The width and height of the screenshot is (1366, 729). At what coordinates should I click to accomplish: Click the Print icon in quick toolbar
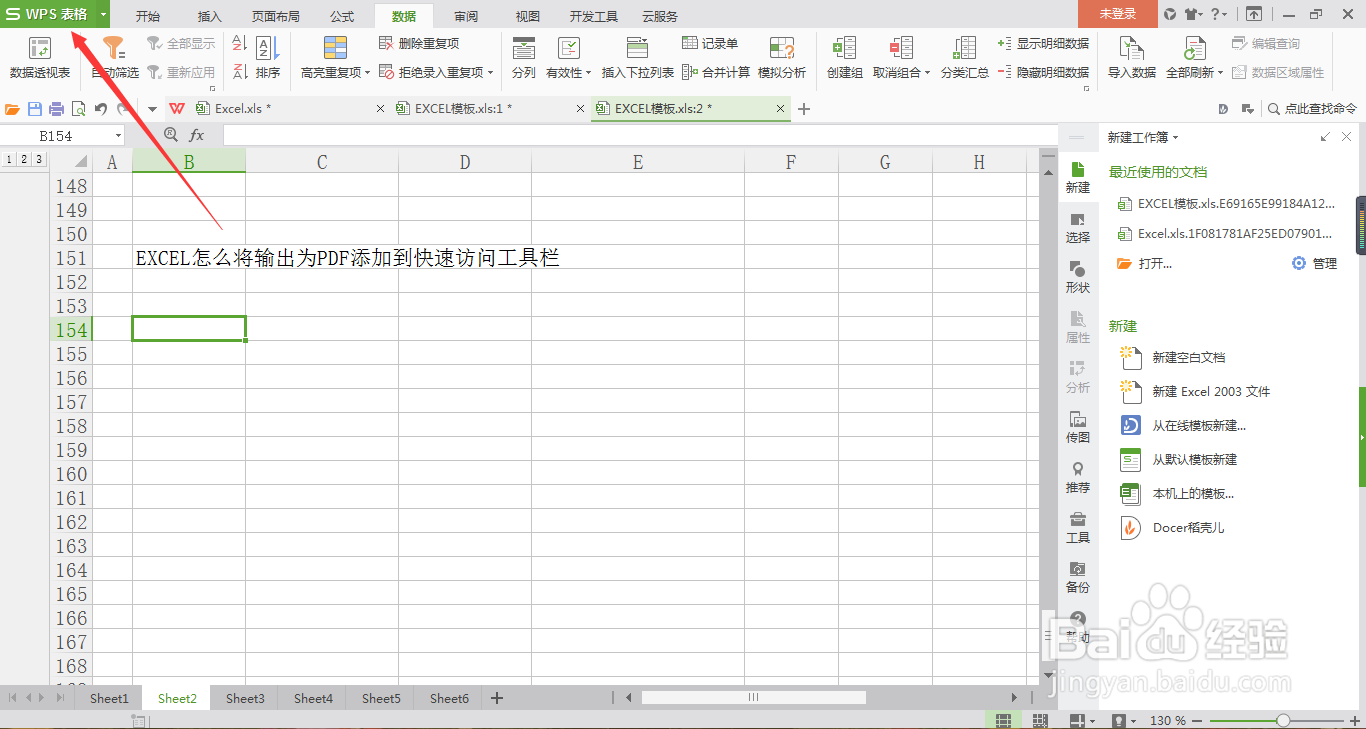pos(57,109)
